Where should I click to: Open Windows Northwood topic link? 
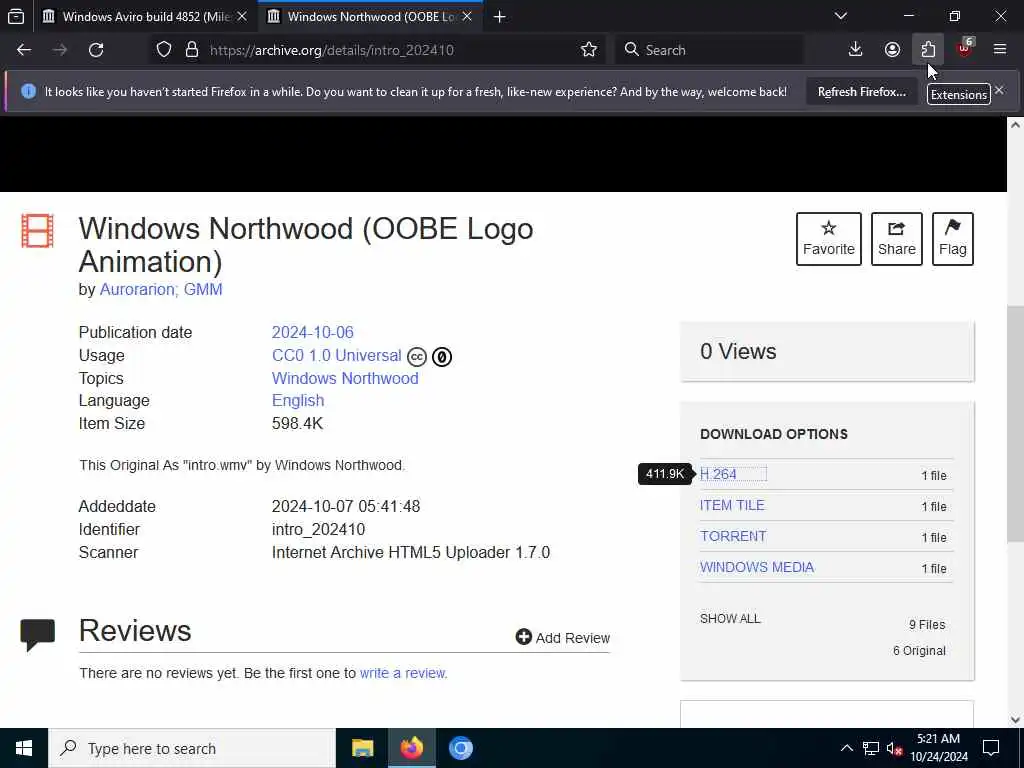(345, 378)
